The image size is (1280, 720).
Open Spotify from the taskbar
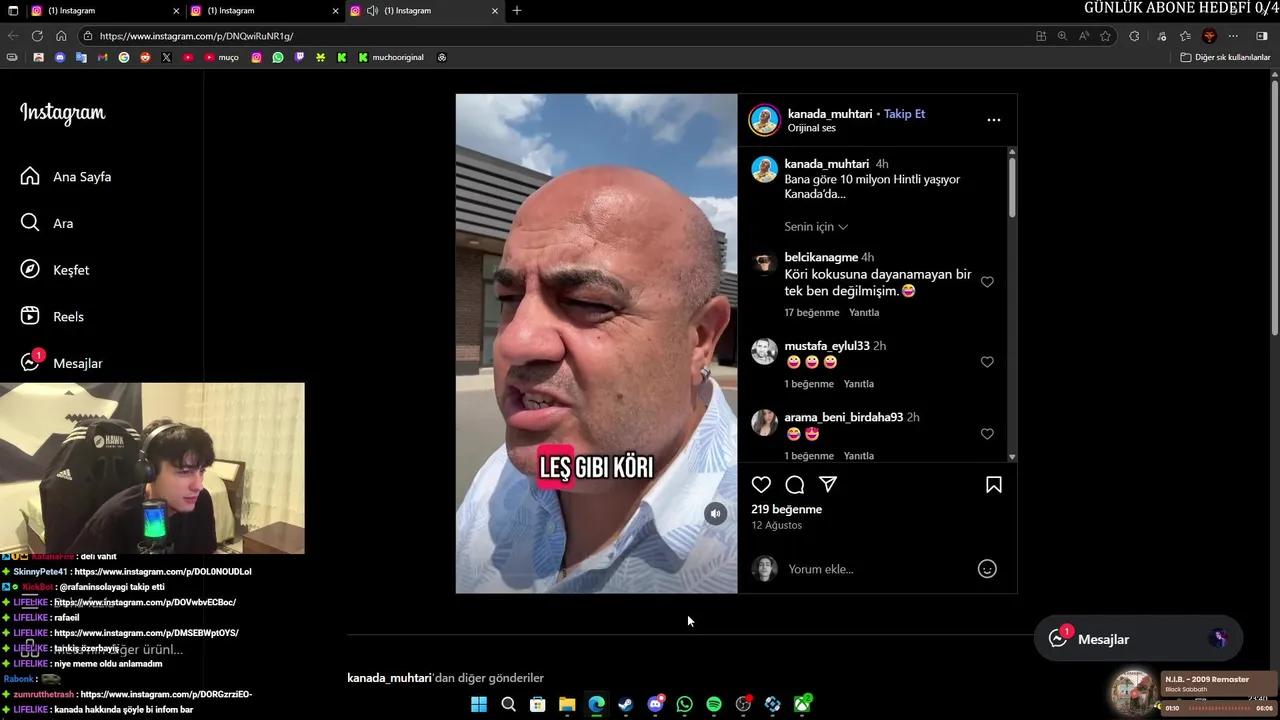(714, 704)
